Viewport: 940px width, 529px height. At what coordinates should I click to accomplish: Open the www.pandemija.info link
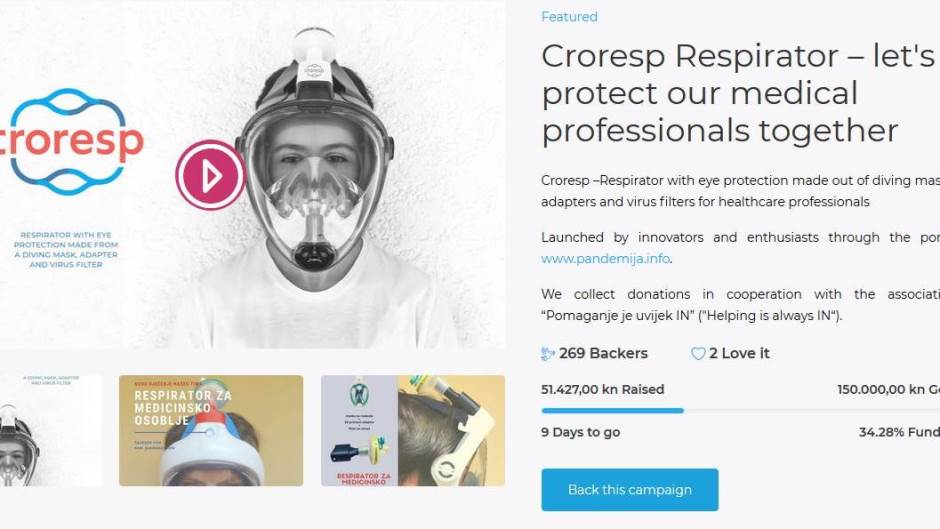click(605, 259)
